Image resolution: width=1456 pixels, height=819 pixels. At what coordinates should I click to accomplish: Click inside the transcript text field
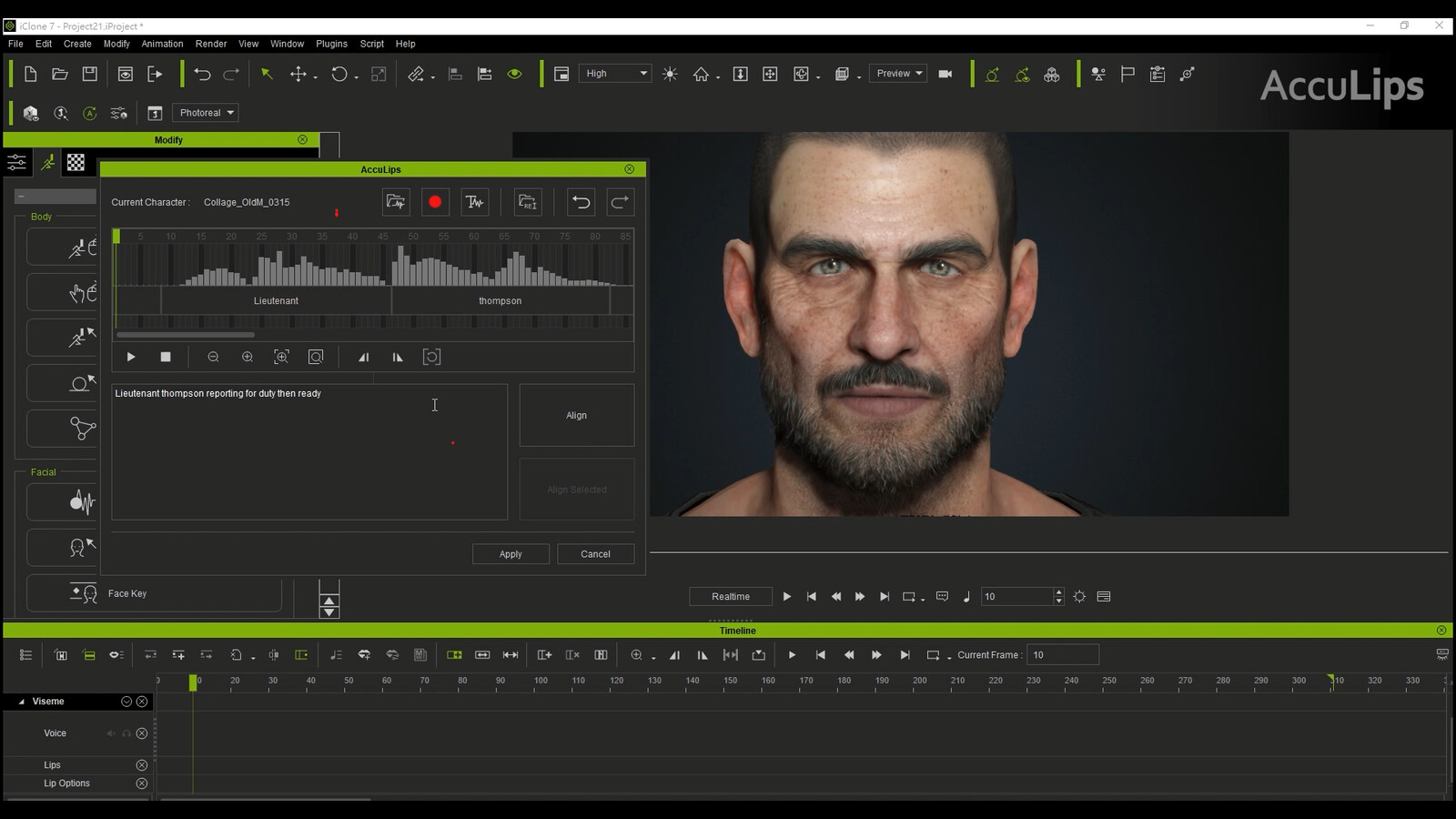pos(309,452)
